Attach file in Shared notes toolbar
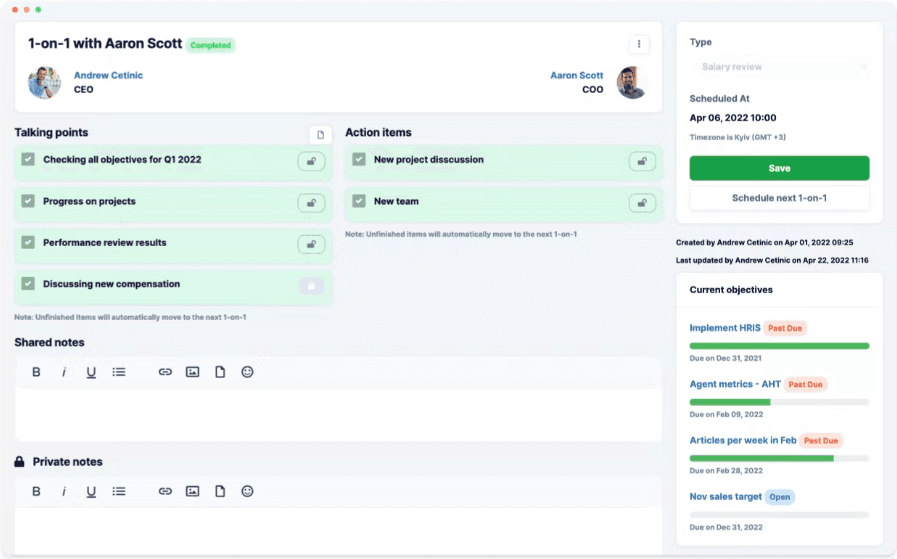This screenshot has height=559, width=897. tap(220, 372)
